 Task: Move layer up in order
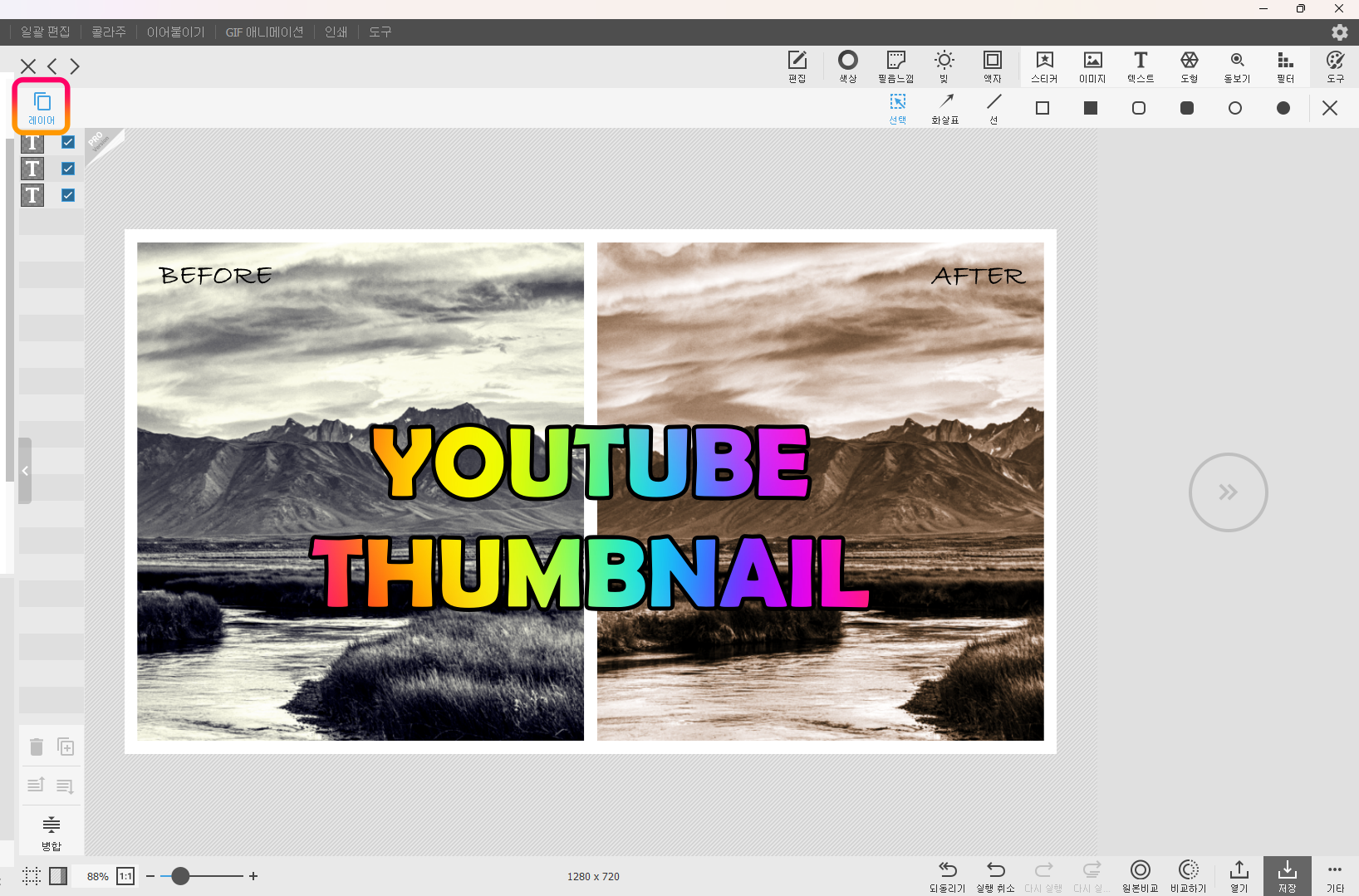coord(36,785)
